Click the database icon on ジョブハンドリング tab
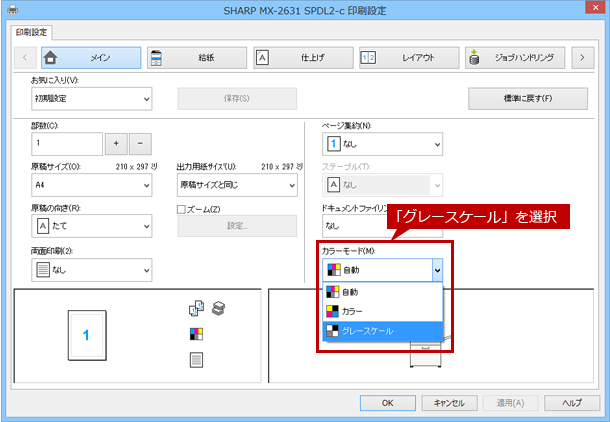 (474, 57)
